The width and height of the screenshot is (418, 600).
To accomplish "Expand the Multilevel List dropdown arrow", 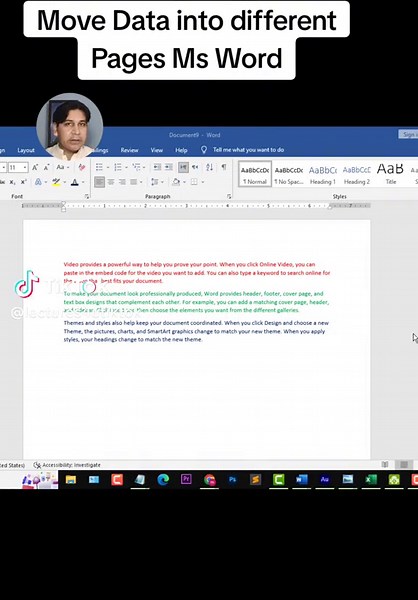I will (x=144, y=168).
